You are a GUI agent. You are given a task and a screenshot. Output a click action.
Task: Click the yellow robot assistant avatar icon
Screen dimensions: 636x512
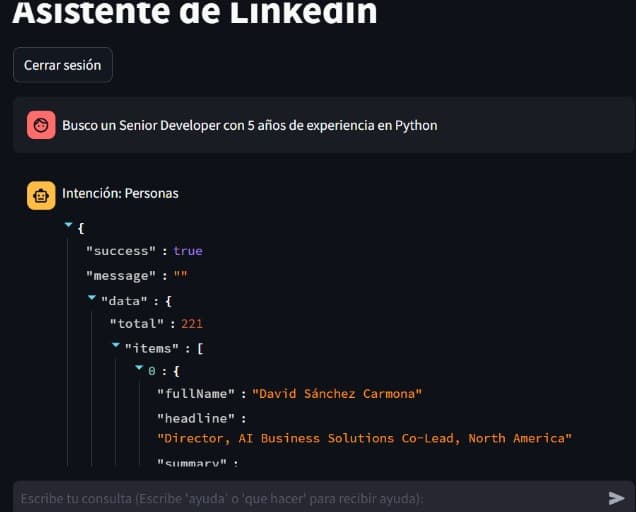[41, 196]
